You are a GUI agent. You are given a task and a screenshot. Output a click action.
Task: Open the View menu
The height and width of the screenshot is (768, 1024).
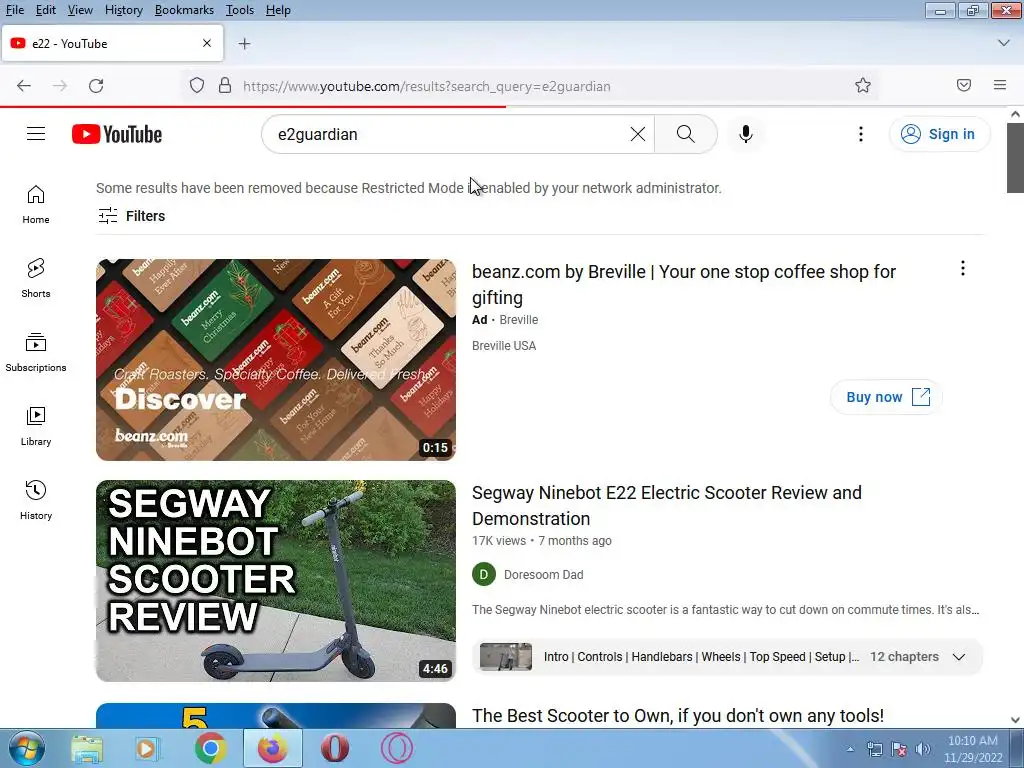[80, 10]
